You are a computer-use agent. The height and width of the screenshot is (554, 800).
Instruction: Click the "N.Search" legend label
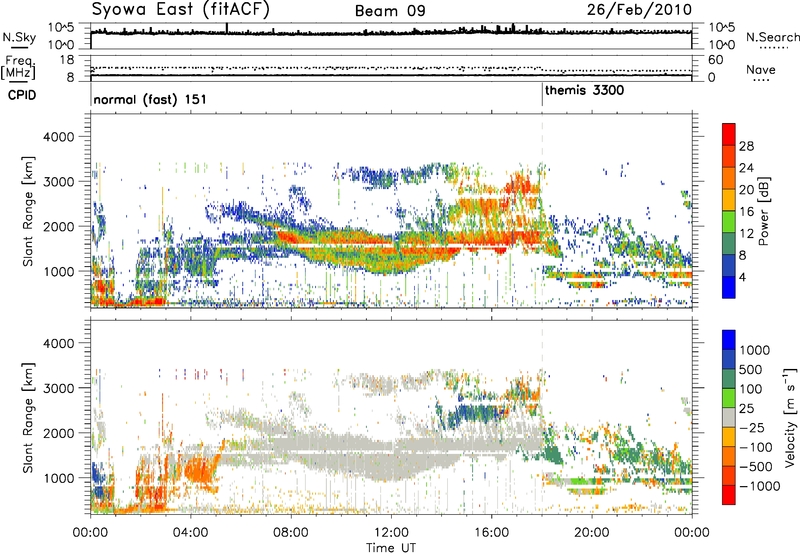pyautogui.click(x=772, y=37)
